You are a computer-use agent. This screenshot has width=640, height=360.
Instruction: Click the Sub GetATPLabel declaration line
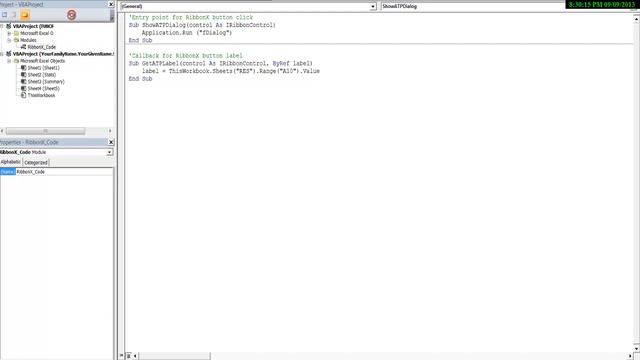click(220, 63)
